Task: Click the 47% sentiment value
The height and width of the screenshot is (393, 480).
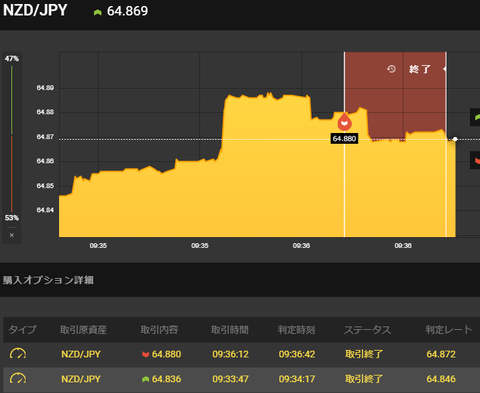Action: [x=12, y=59]
